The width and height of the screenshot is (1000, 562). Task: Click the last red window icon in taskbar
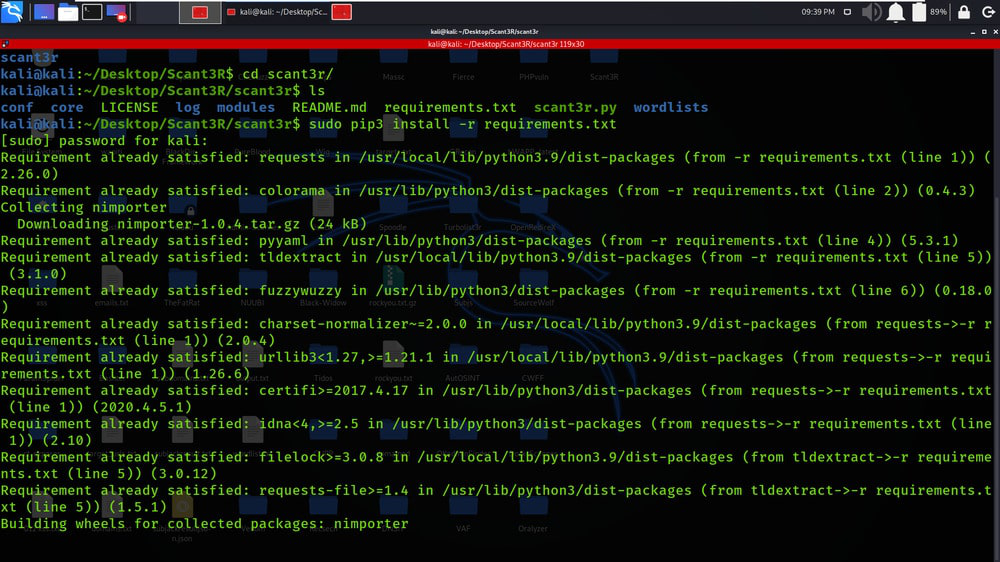[342, 12]
